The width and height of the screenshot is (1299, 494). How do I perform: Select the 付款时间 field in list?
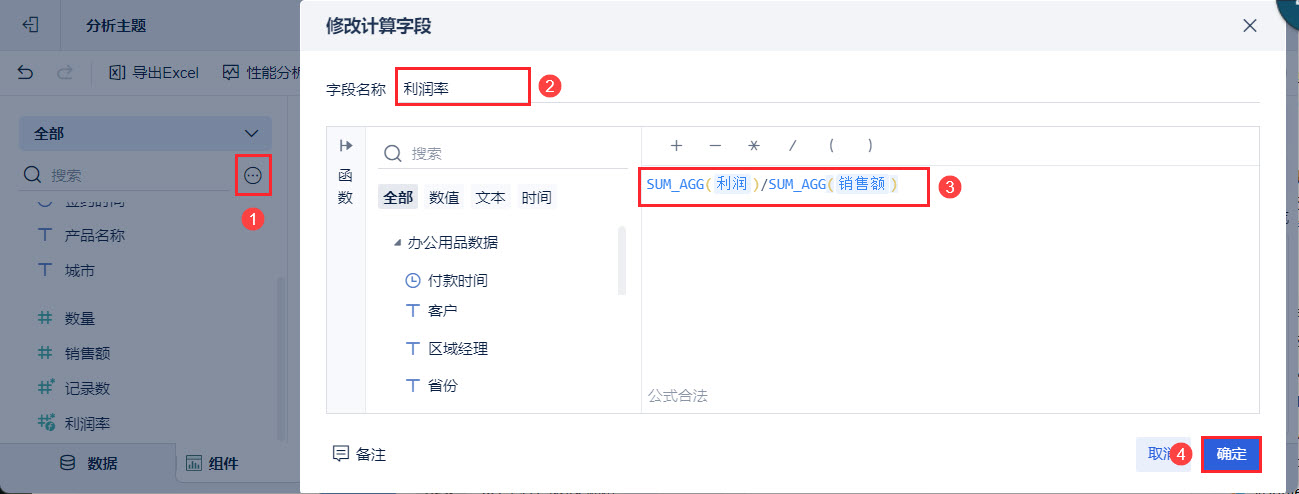click(457, 280)
